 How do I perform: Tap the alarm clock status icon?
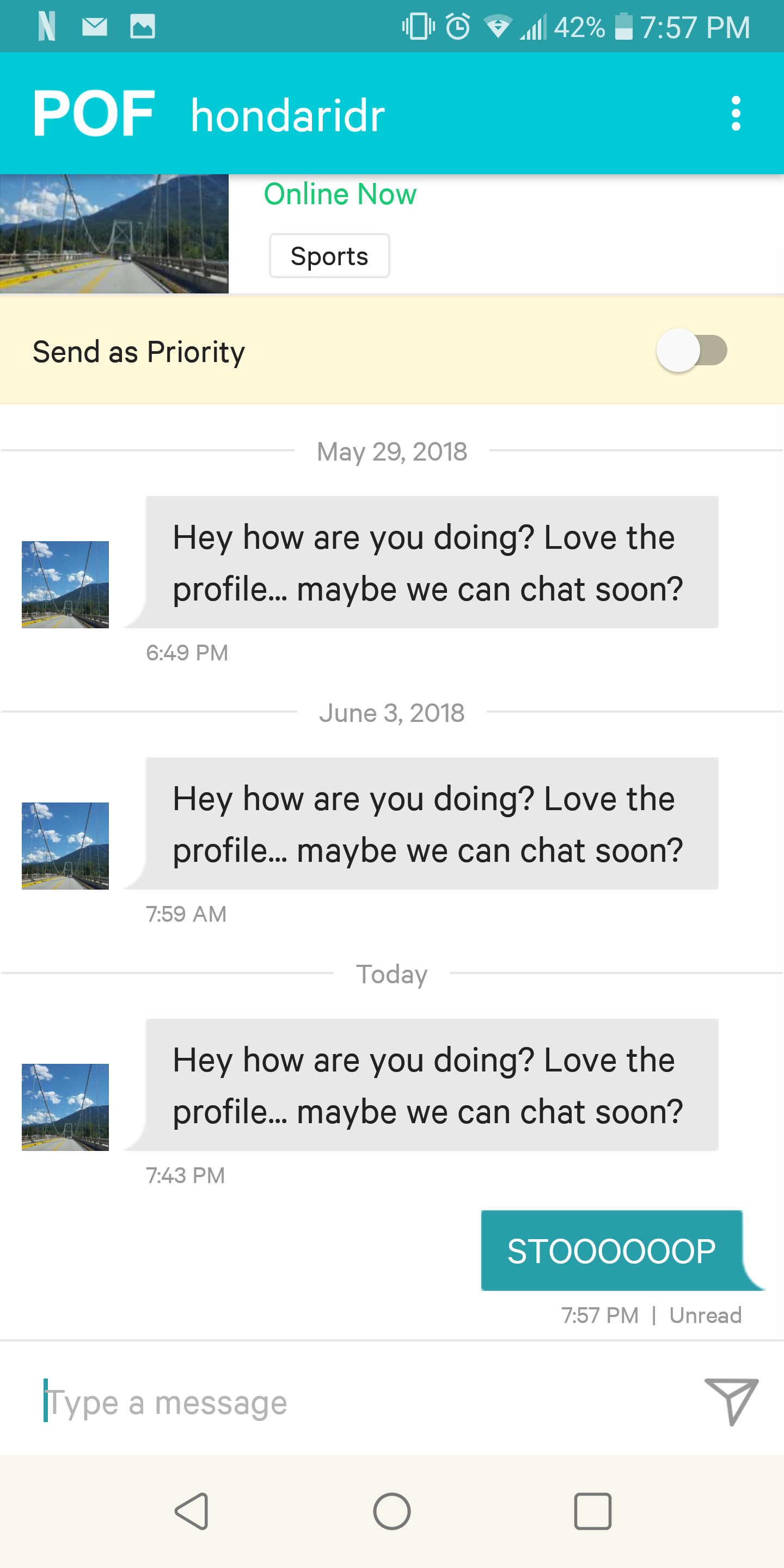pos(458,27)
